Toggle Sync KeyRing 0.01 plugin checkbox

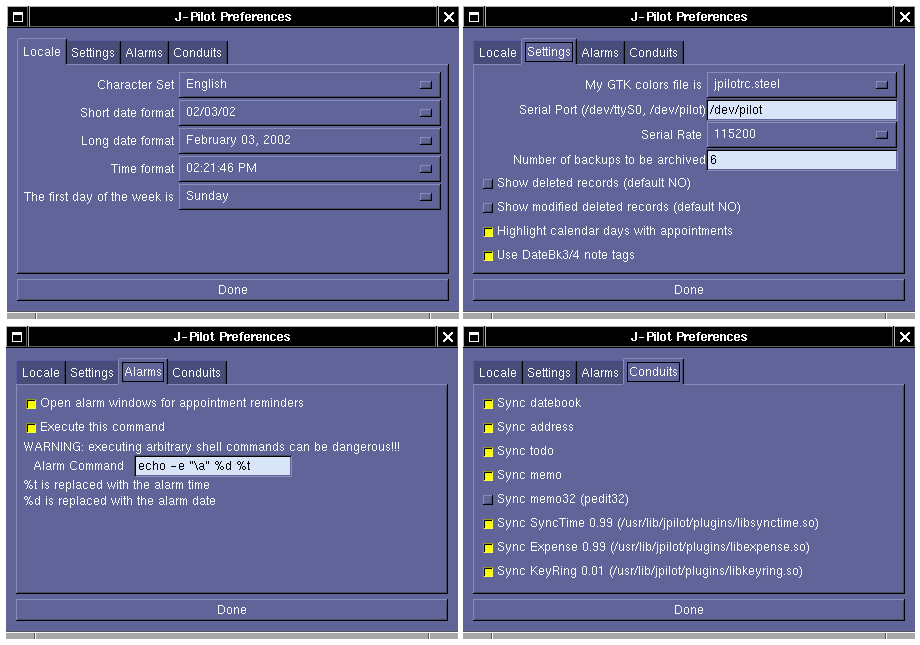[x=488, y=572]
